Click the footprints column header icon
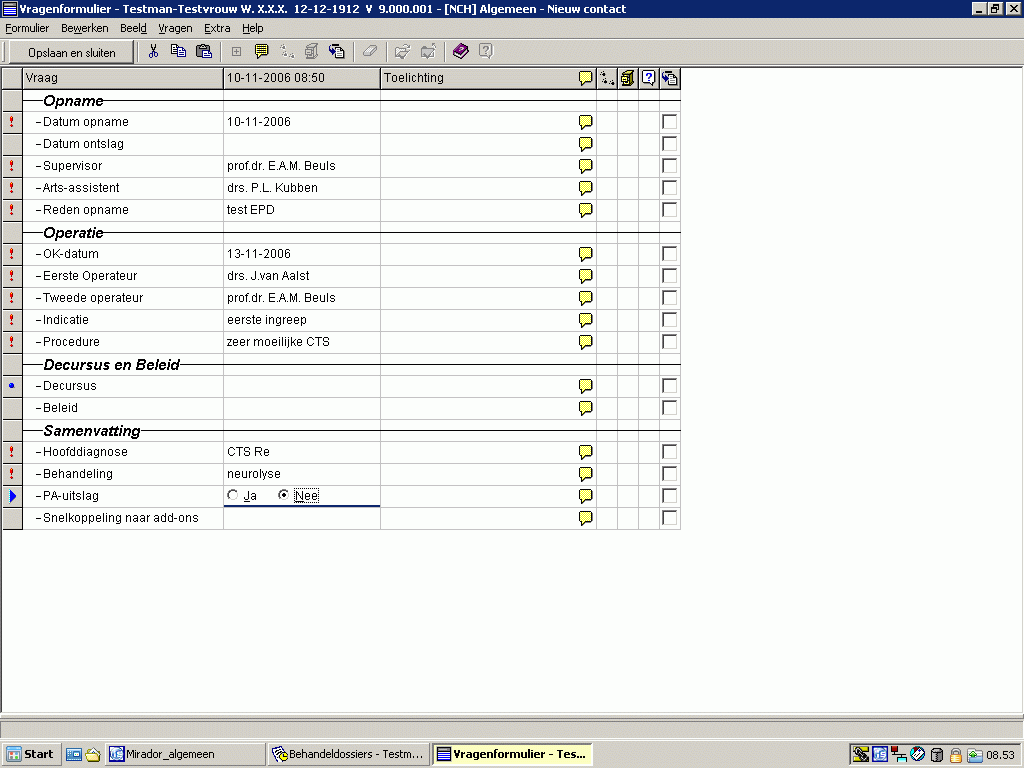The height and width of the screenshot is (768, 1024). (x=607, y=78)
